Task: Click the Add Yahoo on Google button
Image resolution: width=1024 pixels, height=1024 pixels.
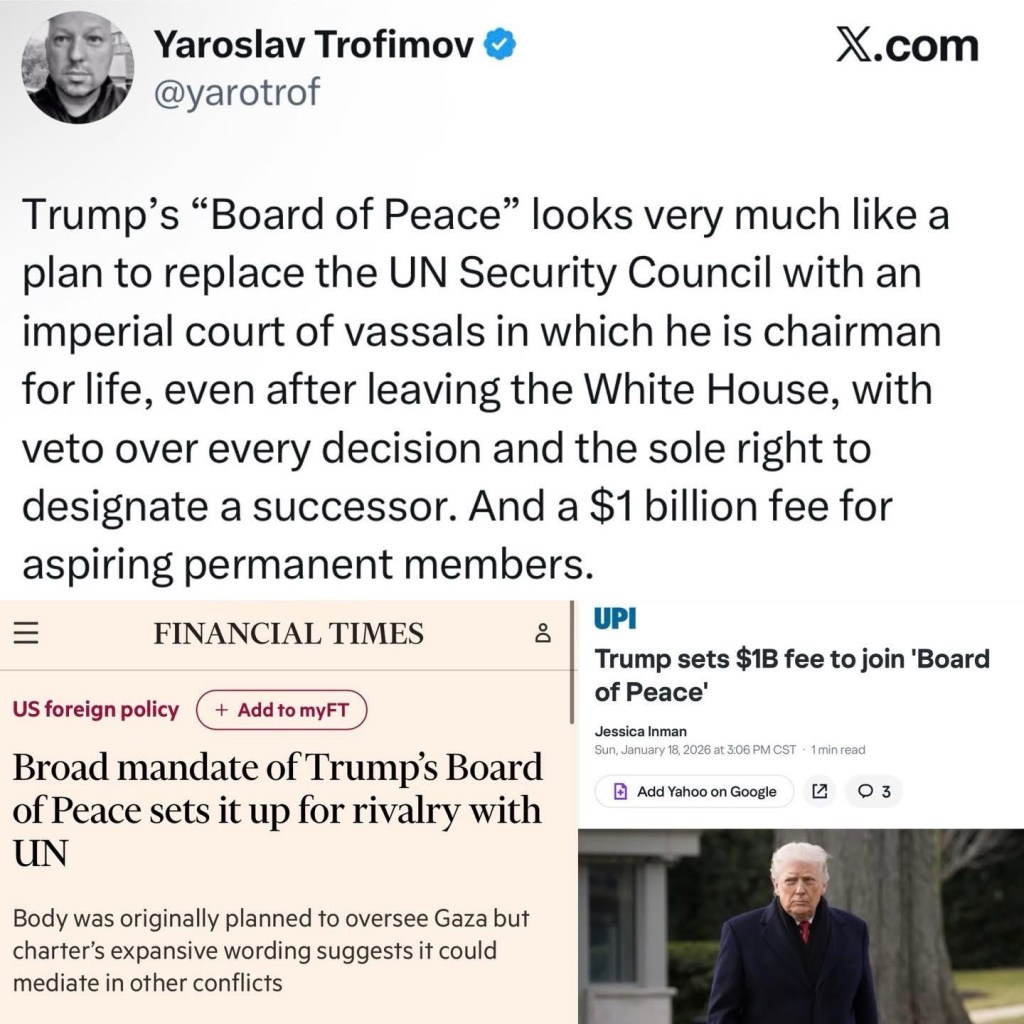Action: (695, 792)
